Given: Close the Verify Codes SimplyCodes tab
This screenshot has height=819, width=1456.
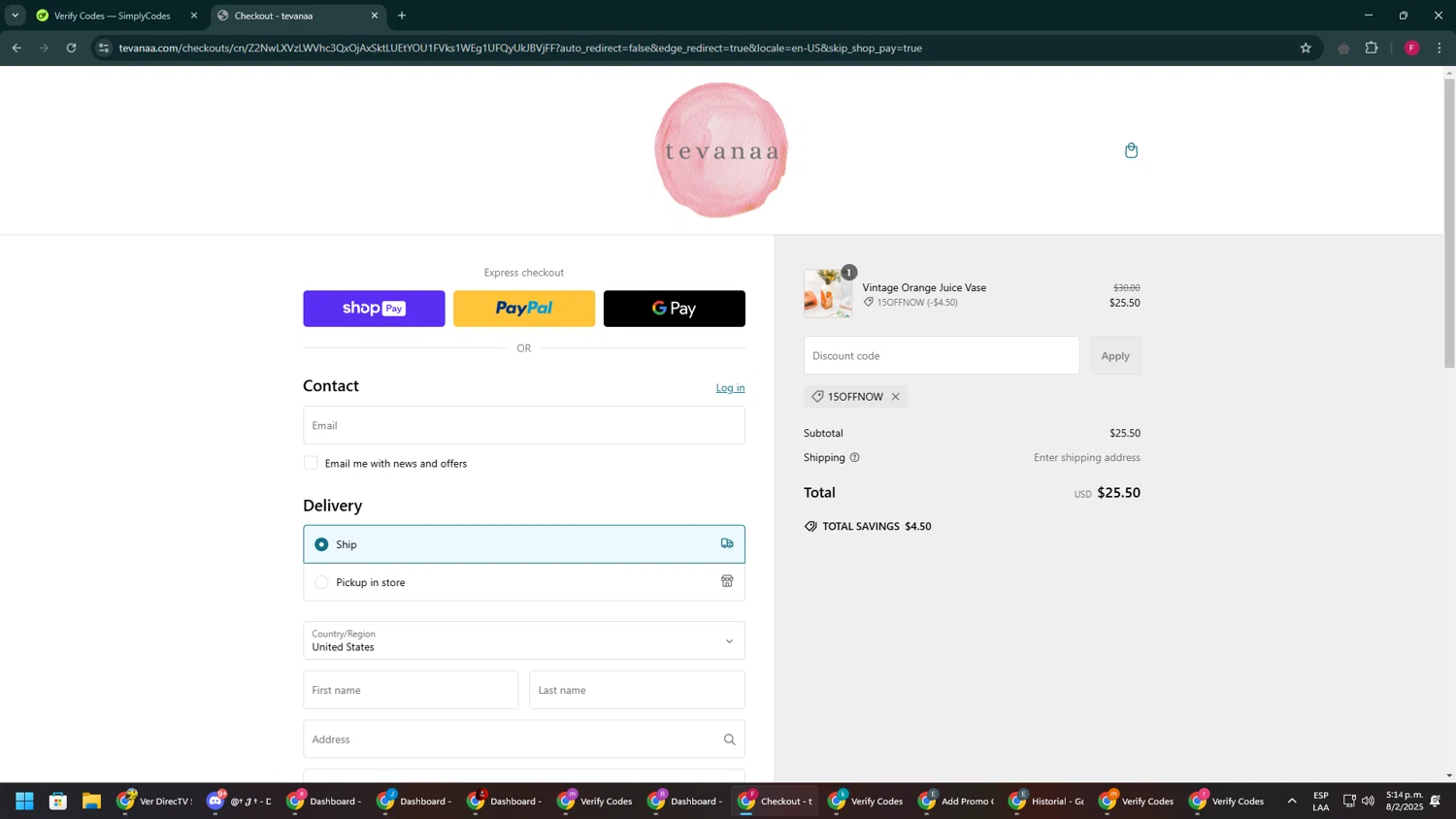Looking at the screenshot, I should tap(193, 16).
